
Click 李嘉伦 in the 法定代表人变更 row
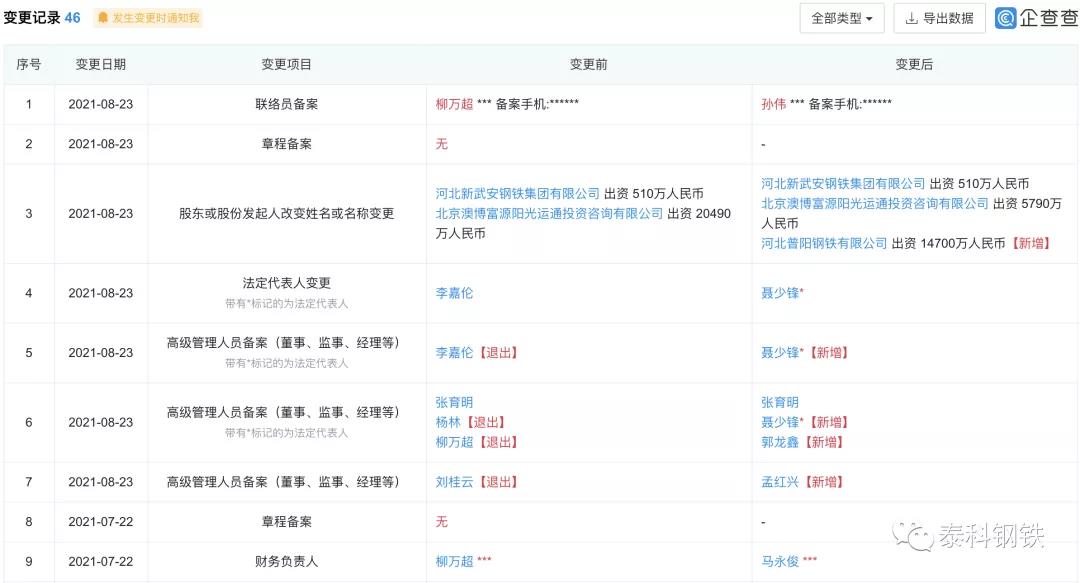(454, 293)
